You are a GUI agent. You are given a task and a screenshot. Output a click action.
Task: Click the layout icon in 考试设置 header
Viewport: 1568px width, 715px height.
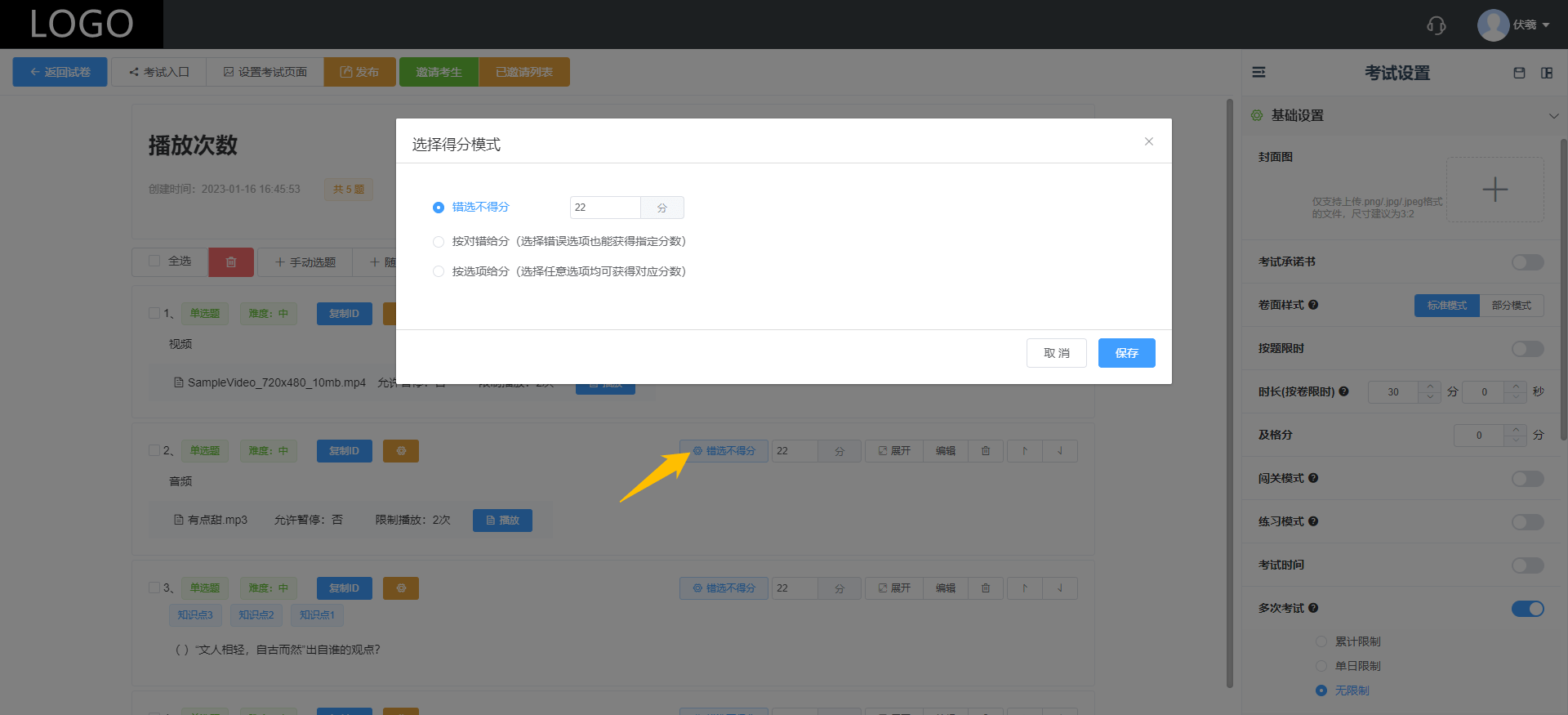pos(1547,73)
